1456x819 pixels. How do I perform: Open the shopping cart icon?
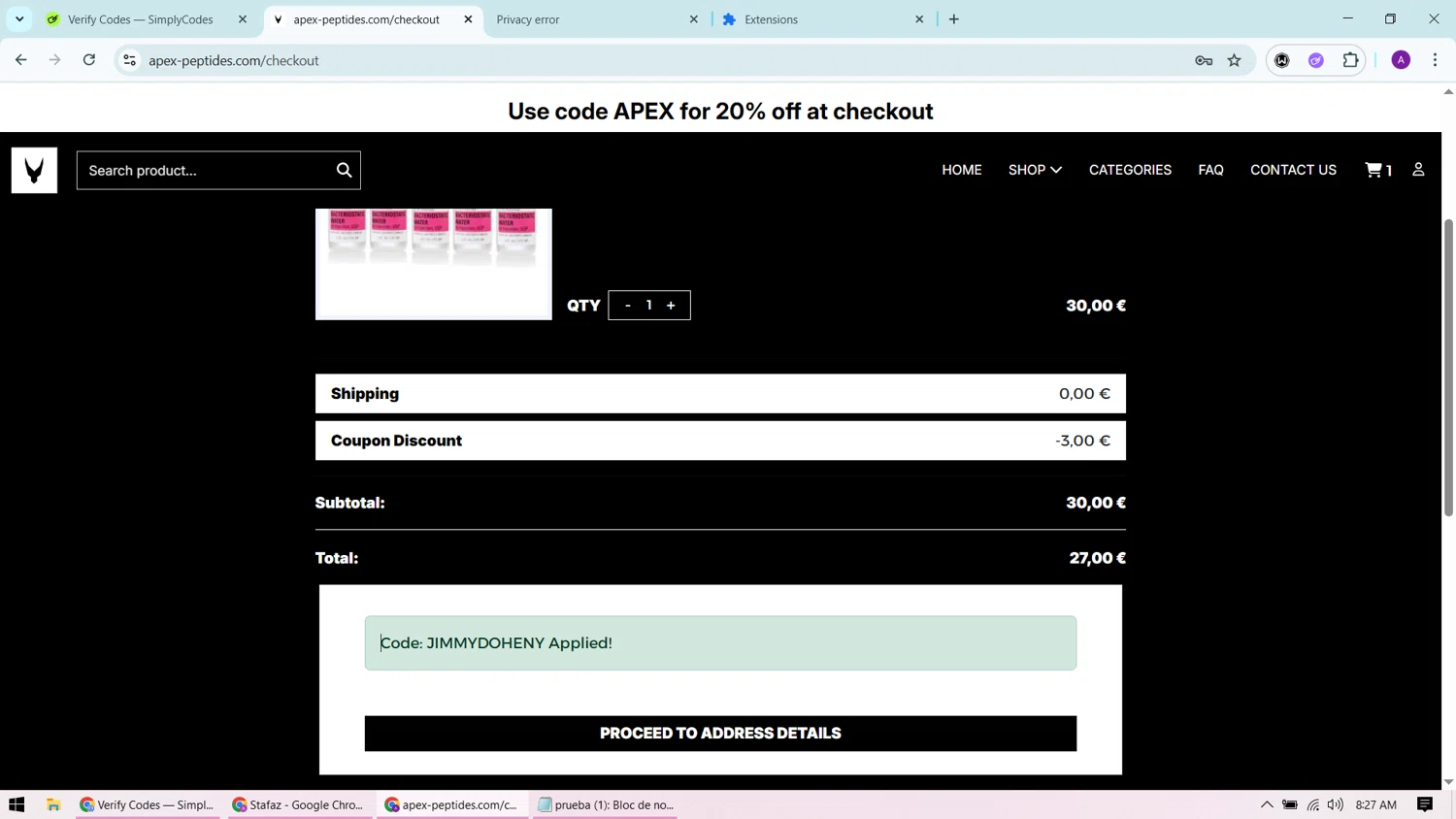1377,170
